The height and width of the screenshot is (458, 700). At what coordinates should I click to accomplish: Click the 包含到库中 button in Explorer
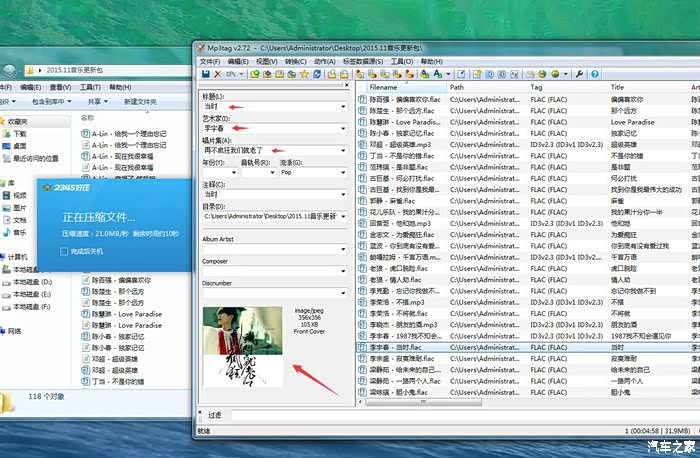point(50,101)
